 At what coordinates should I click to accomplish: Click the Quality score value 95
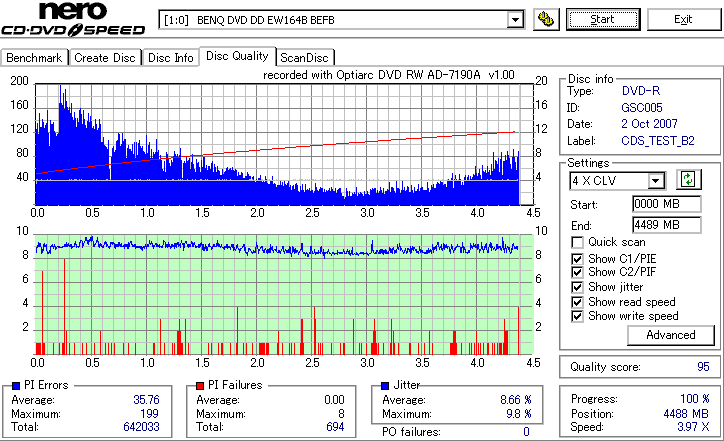(x=703, y=367)
